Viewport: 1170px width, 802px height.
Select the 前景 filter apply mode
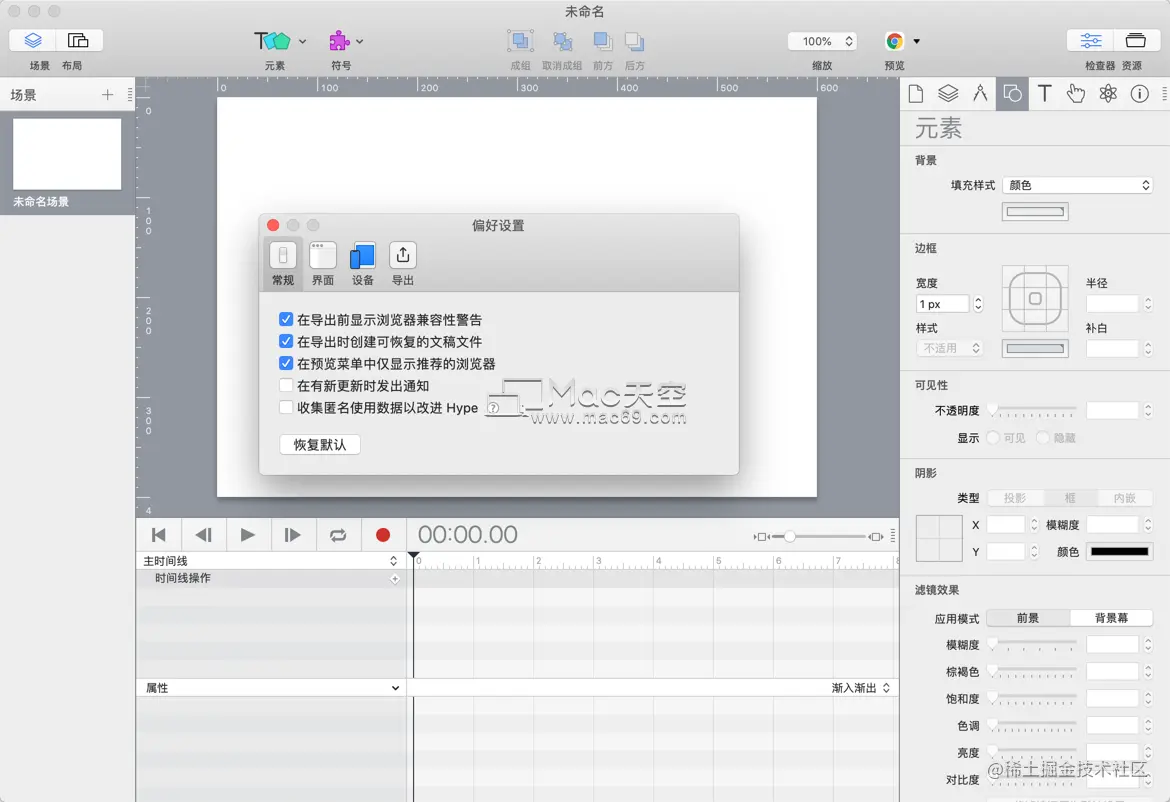coord(1028,618)
